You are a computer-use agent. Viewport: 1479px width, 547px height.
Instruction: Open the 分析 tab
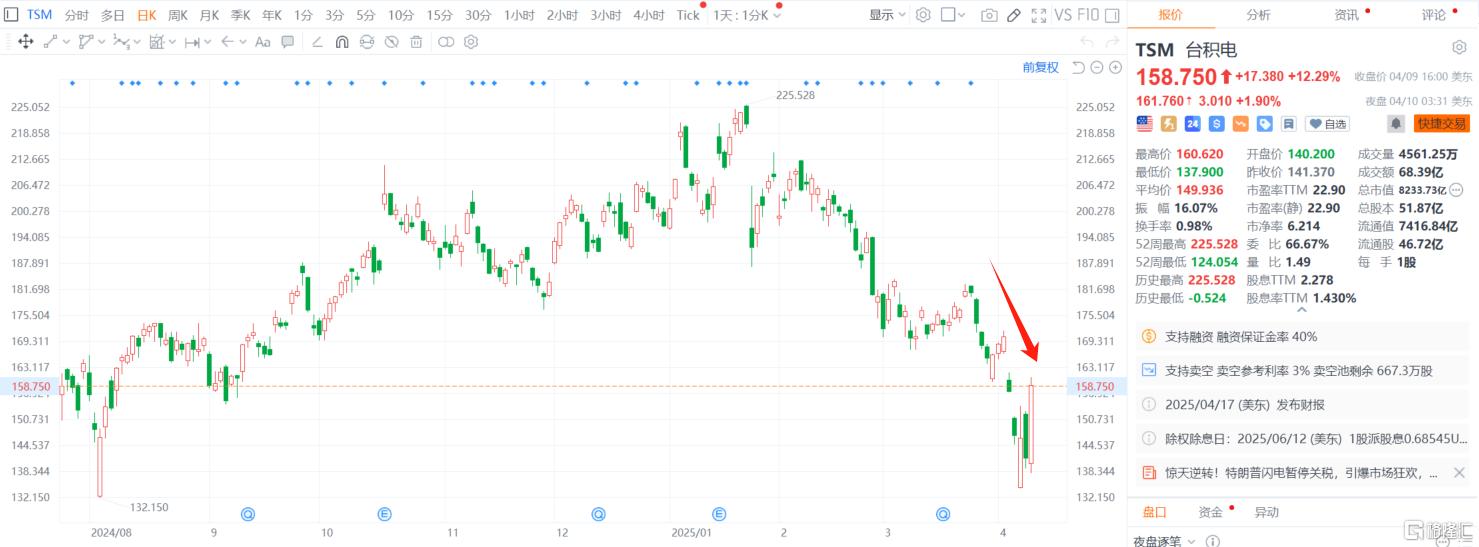click(1258, 15)
